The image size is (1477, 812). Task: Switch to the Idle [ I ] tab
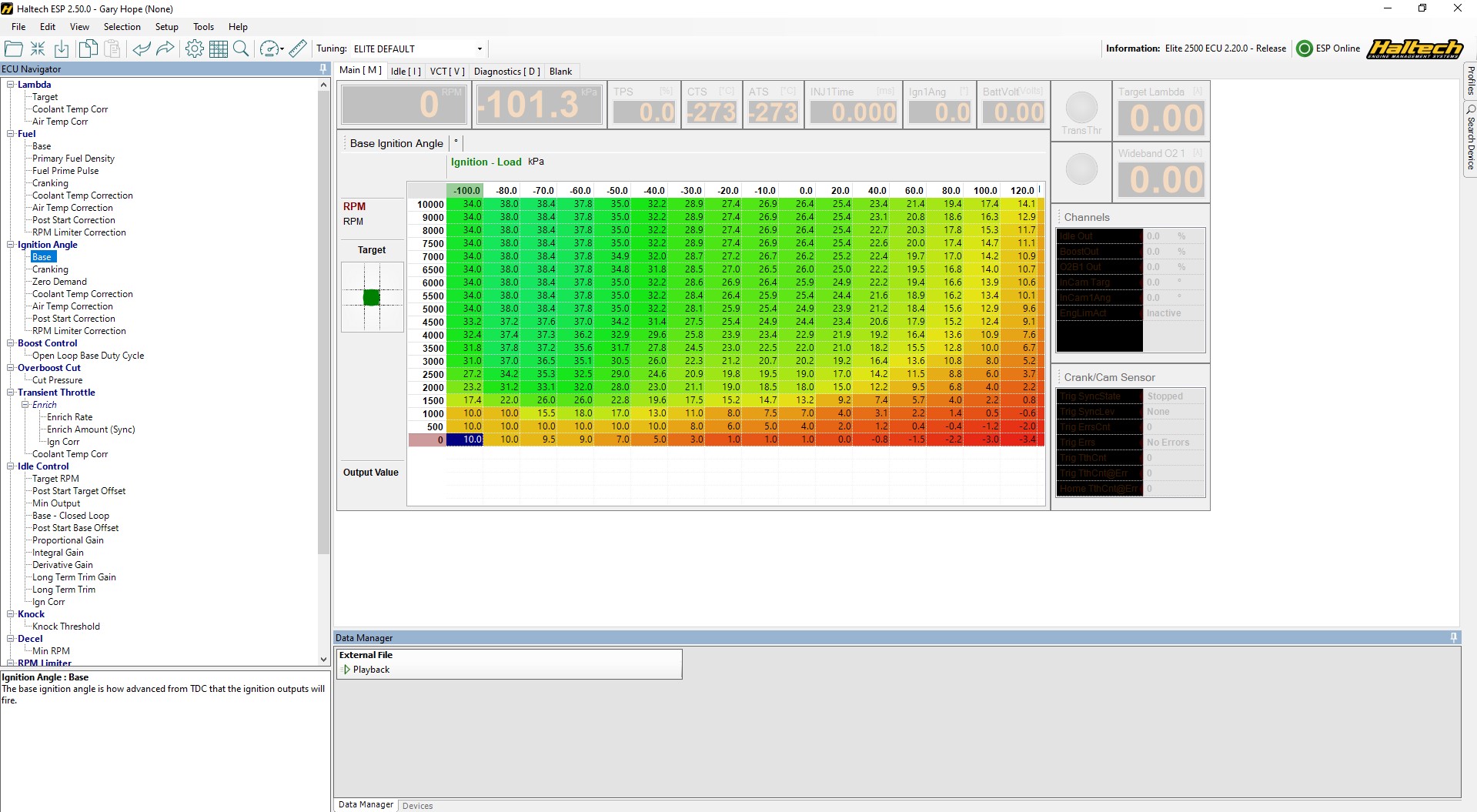pyautogui.click(x=406, y=71)
